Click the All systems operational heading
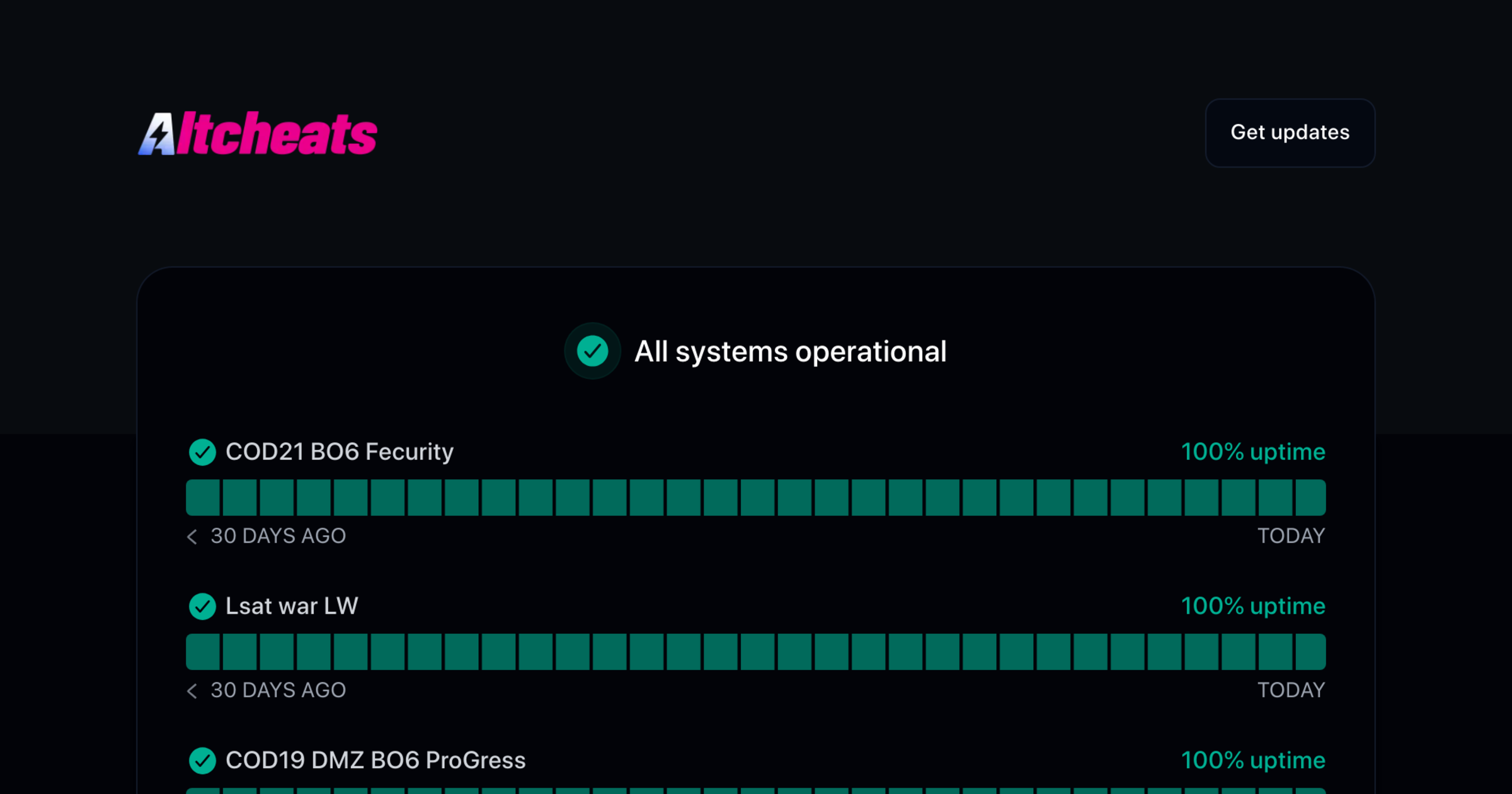This screenshot has height=794, width=1512. (790, 352)
